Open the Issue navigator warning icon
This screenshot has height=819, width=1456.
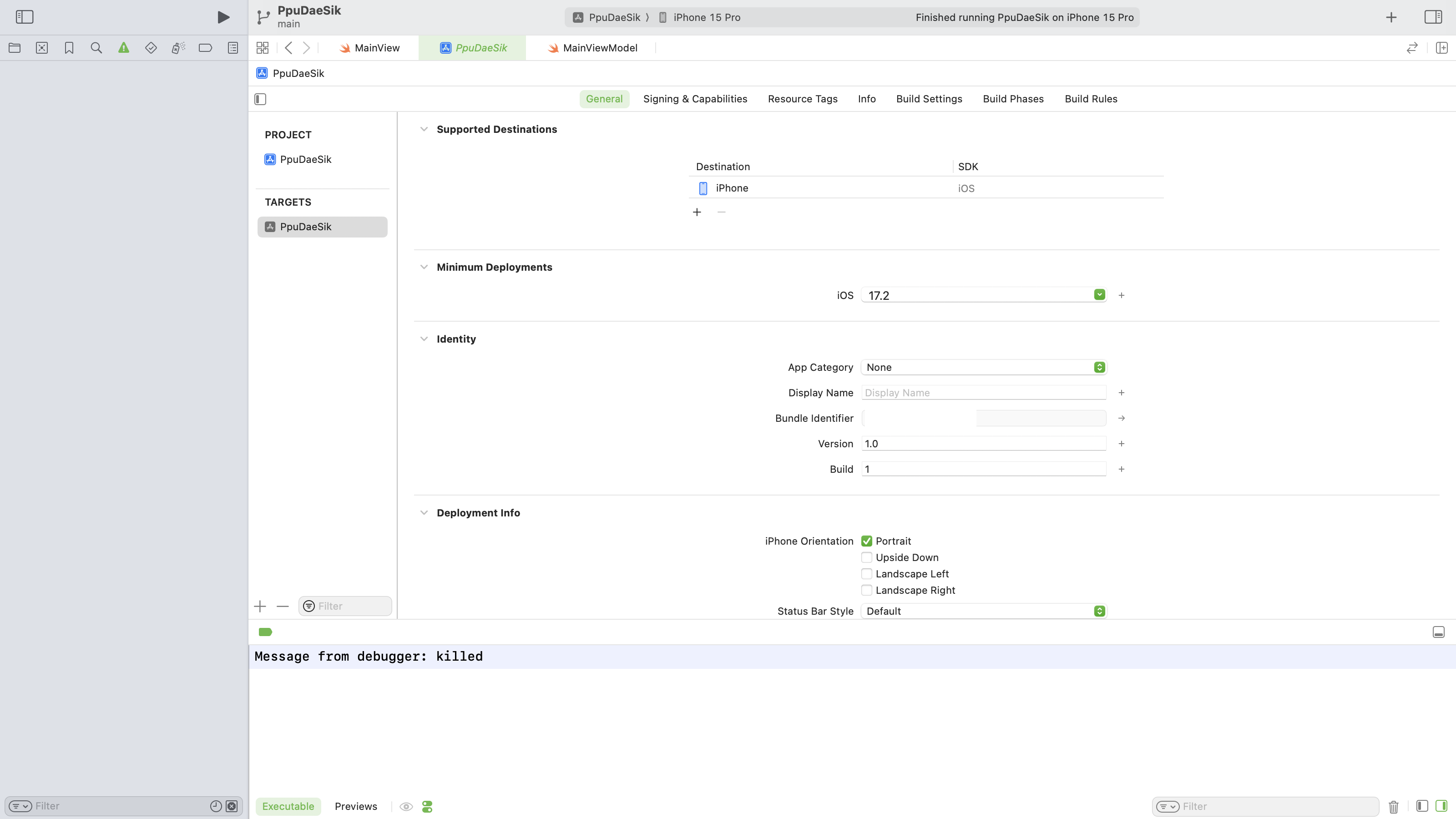124,48
